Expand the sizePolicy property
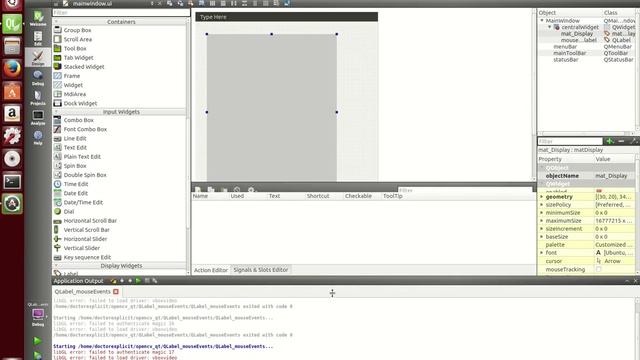 (x=542, y=204)
